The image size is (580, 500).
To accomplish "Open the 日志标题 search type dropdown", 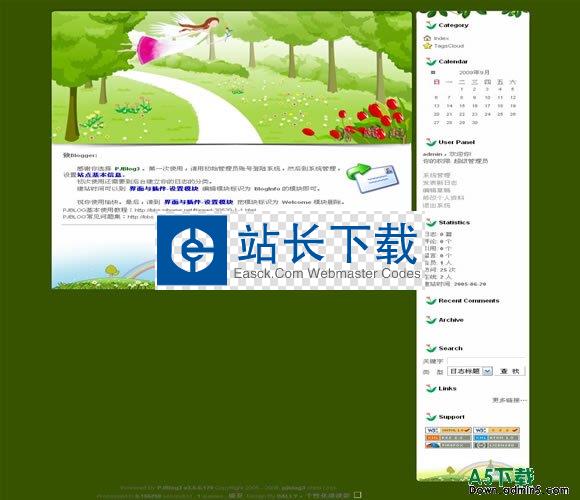I will 470,371.
